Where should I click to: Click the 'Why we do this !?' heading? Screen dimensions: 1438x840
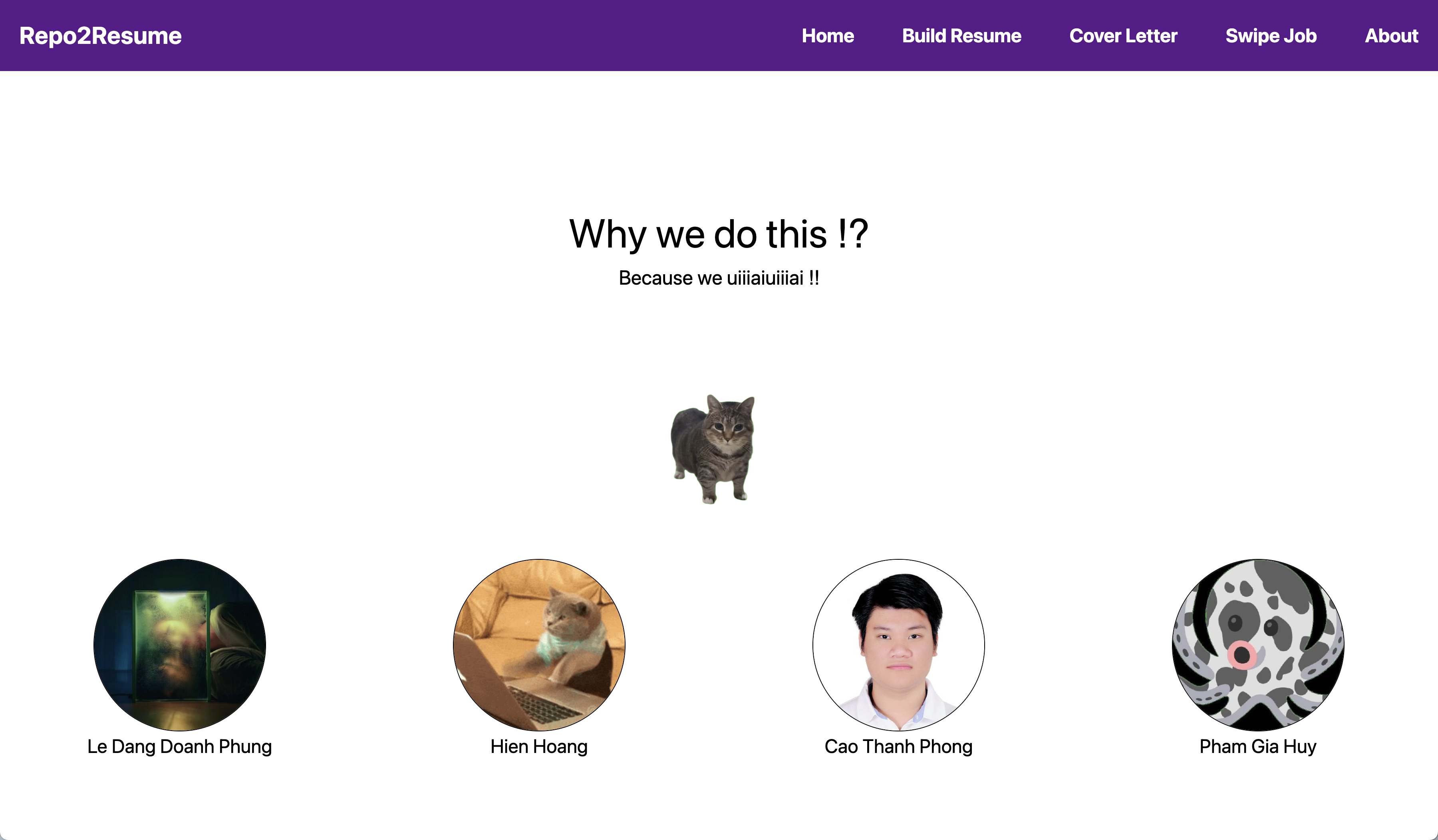(x=719, y=234)
